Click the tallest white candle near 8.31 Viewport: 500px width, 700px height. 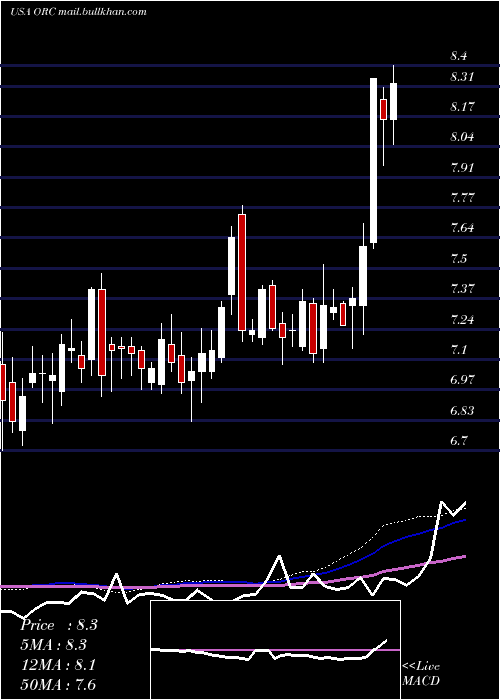373,161
